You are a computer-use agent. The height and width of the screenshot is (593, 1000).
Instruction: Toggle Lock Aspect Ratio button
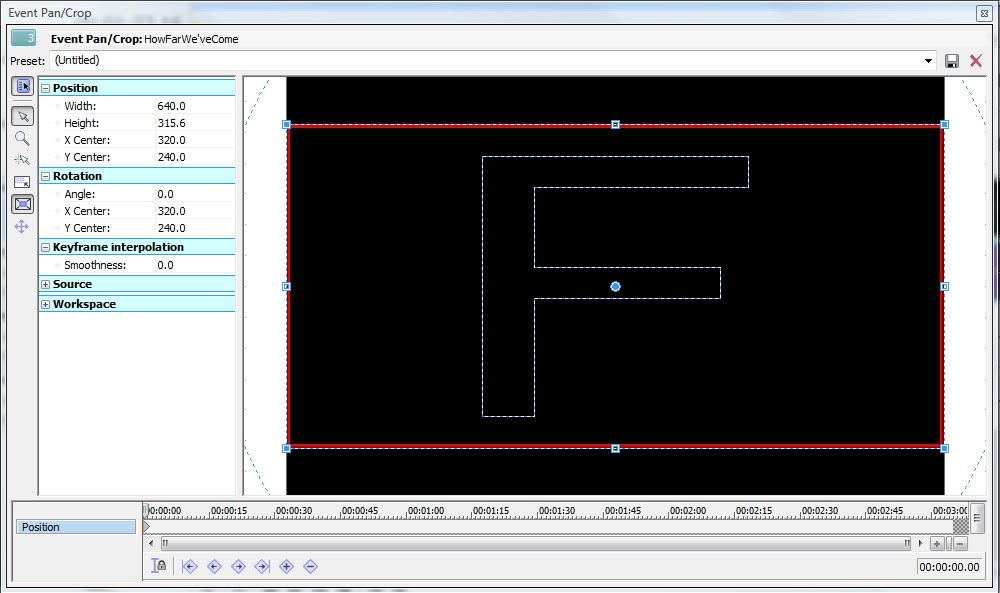click(x=22, y=182)
